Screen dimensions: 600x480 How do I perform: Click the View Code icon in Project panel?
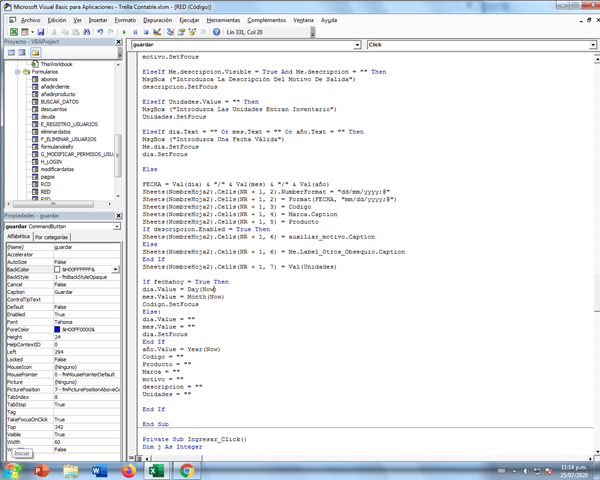tap(9, 53)
